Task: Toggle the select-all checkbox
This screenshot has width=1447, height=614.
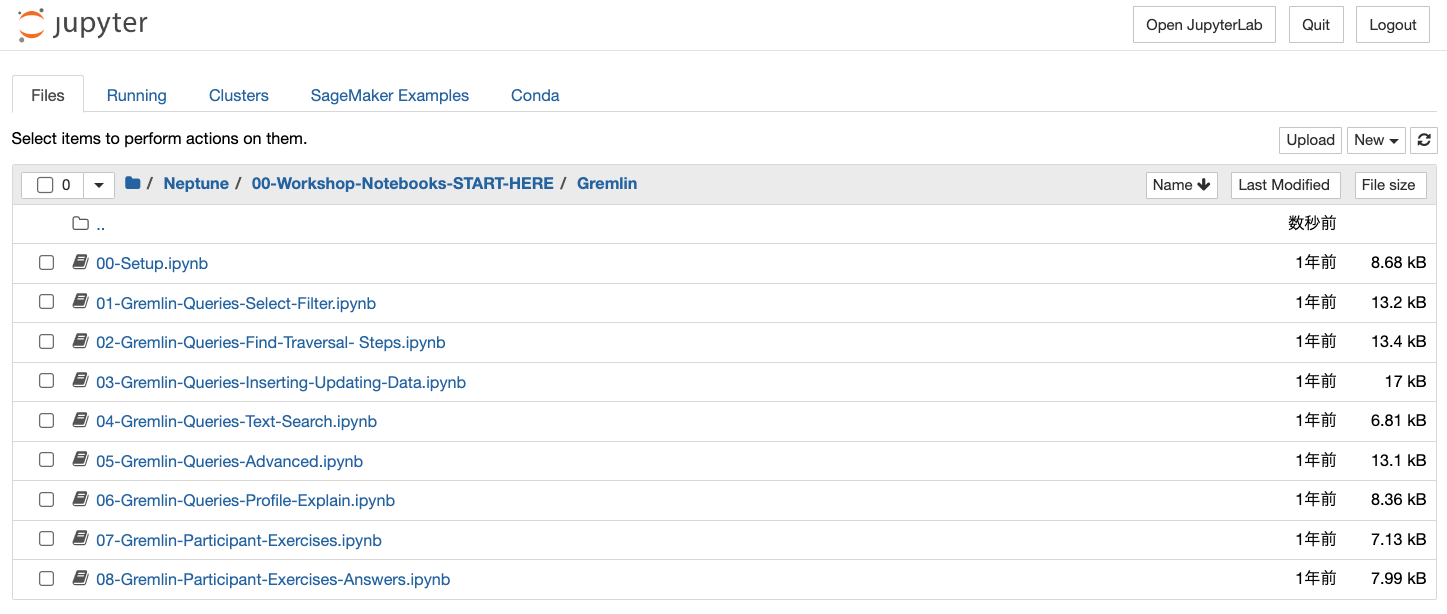Action: click(x=45, y=185)
